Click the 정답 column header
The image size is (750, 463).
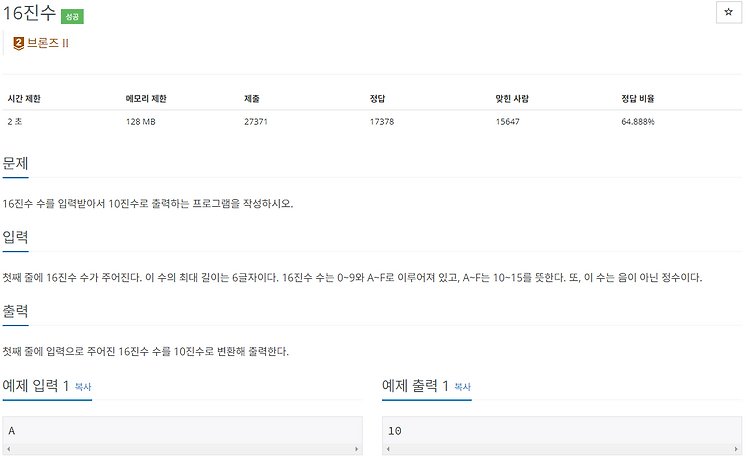377,99
